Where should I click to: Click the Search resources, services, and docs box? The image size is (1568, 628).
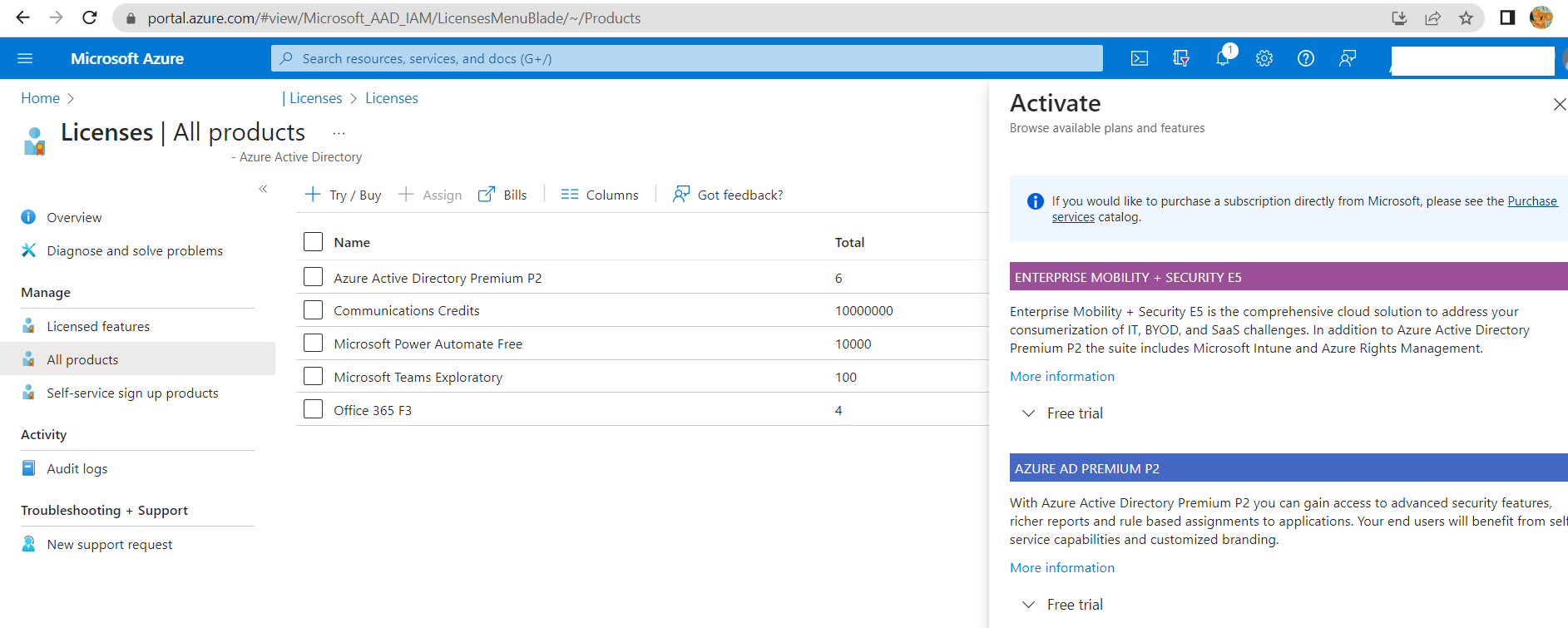pos(687,58)
